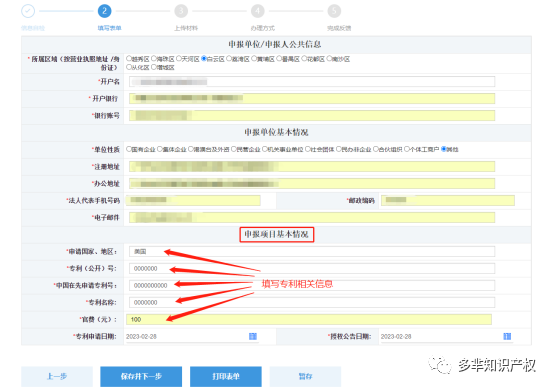This screenshot has height=390, width=553.
Task: Select the 增城区 district radio button
Action: (x=154, y=67)
